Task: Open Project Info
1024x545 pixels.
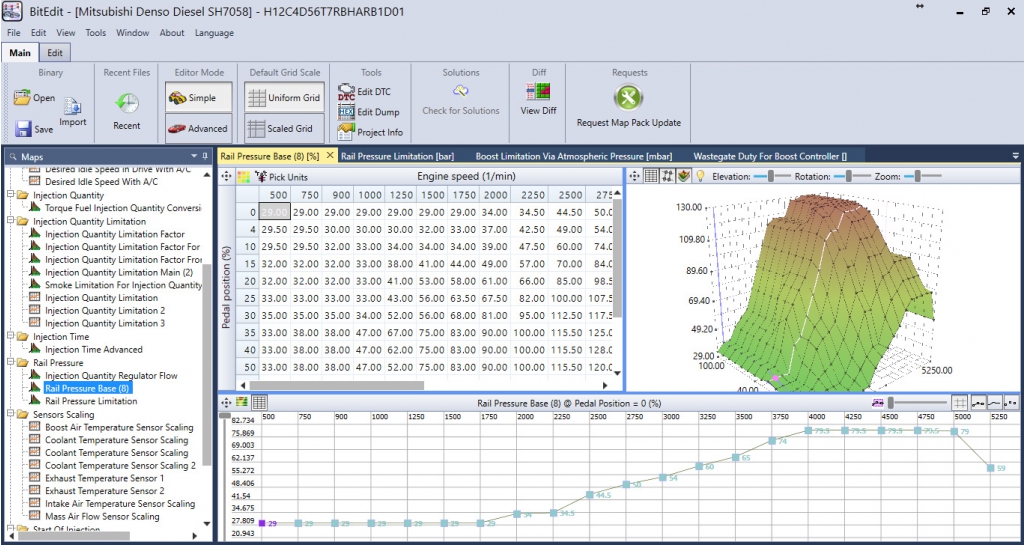Action: pos(345,132)
